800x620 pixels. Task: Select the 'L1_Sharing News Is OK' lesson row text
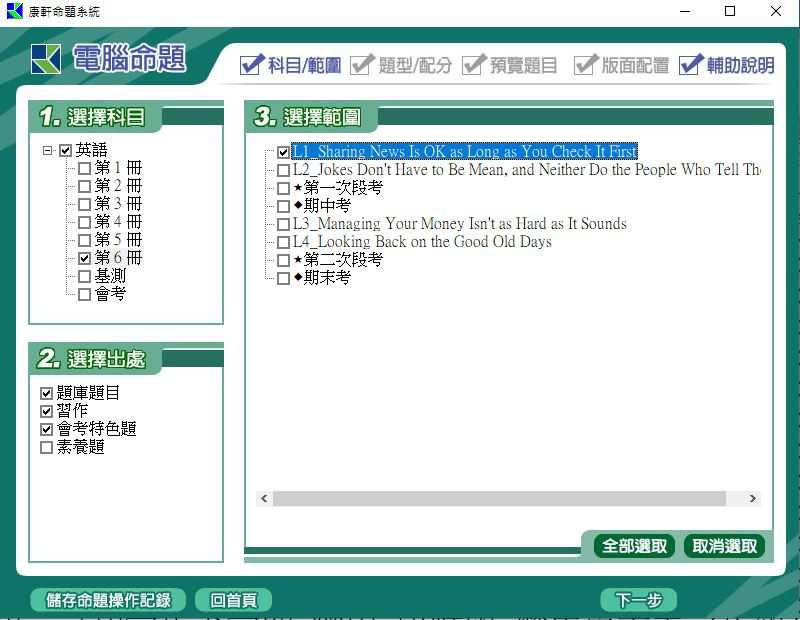[464, 152]
